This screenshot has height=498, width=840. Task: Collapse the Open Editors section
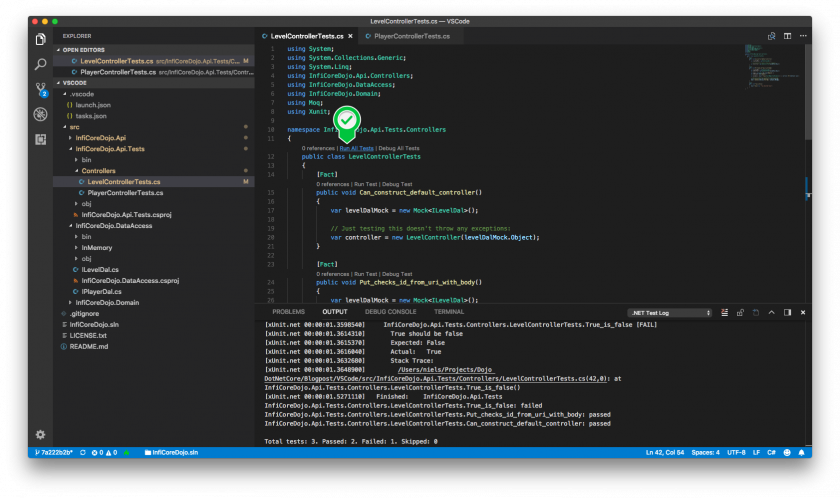[x=153, y=50]
